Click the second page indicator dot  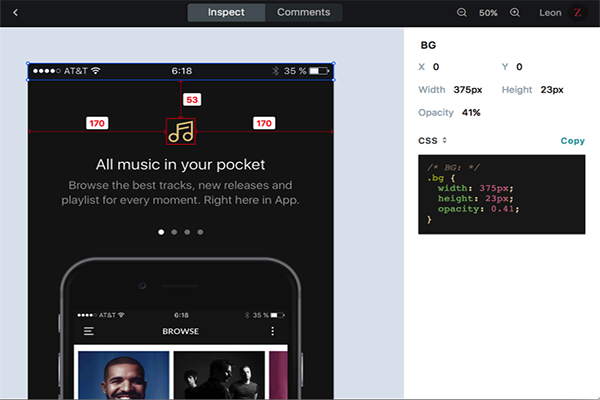click(174, 232)
